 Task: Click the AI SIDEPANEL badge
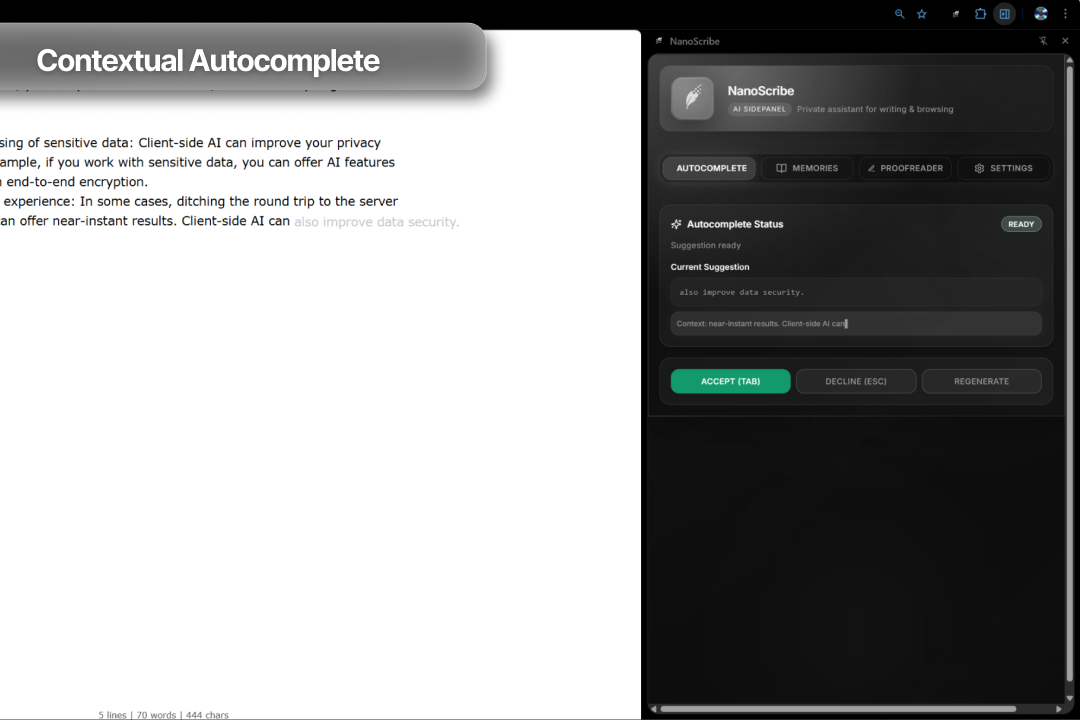(x=759, y=109)
